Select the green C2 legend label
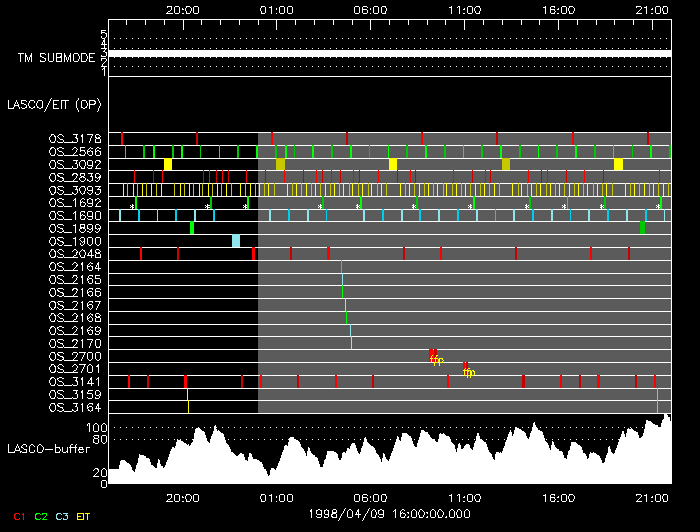 [x=41, y=516]
